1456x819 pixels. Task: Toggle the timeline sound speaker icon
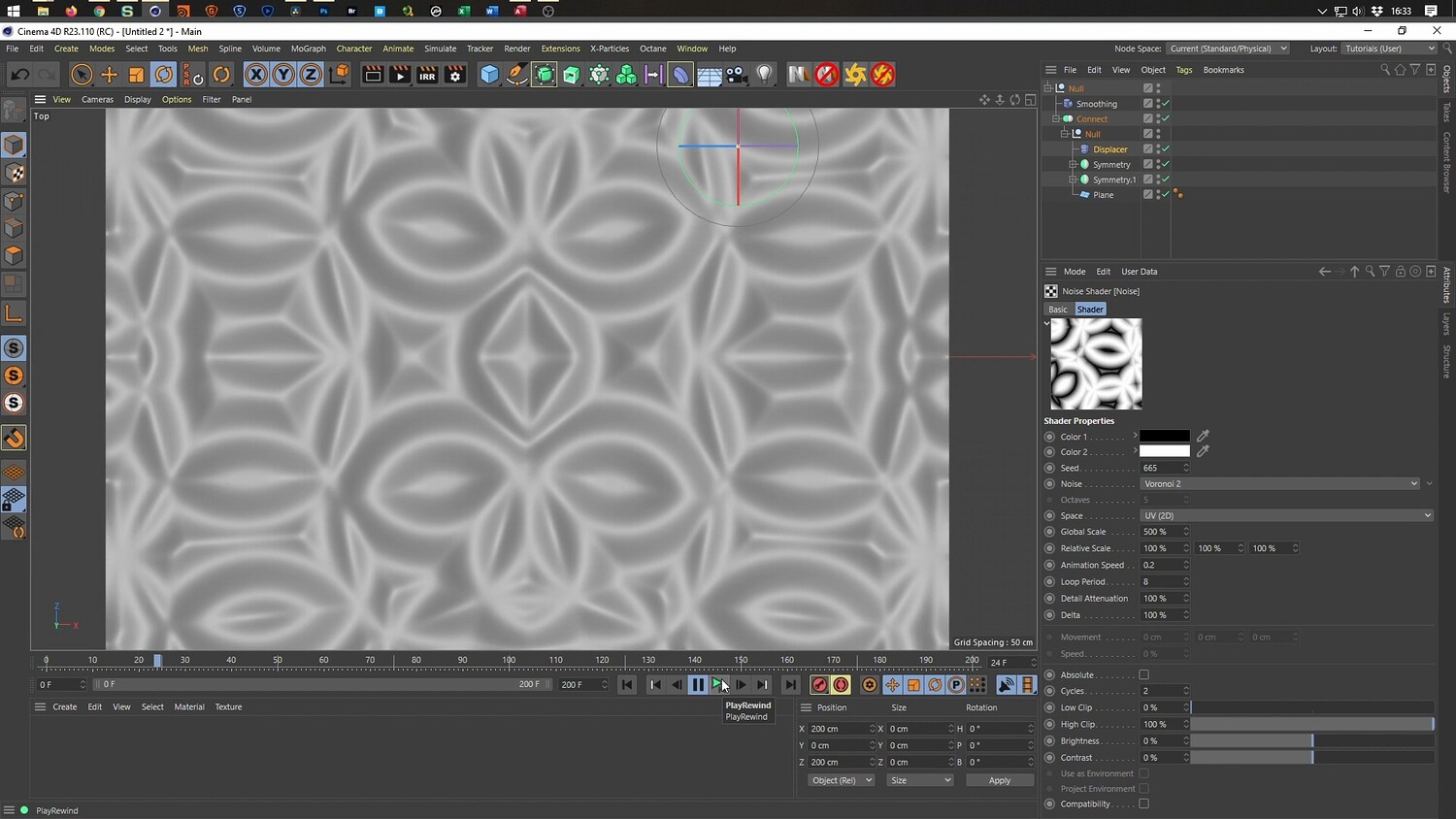coord(1006,685)
